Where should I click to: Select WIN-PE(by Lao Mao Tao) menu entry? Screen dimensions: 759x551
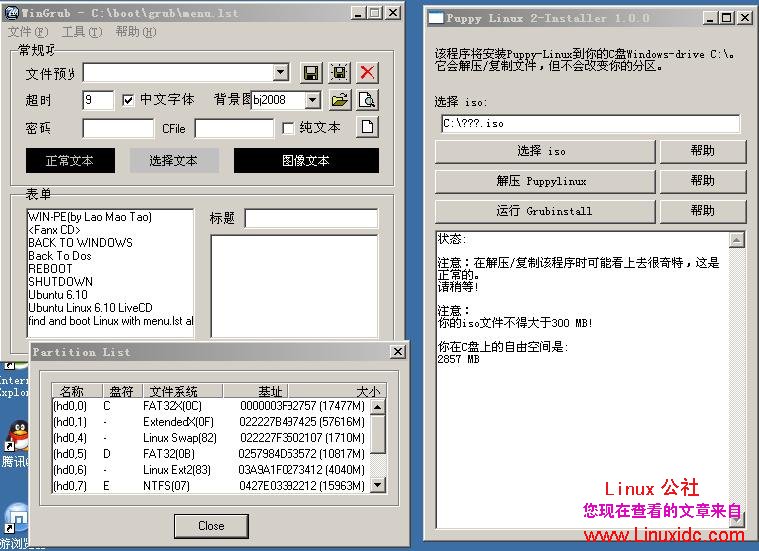pos(110,217)
